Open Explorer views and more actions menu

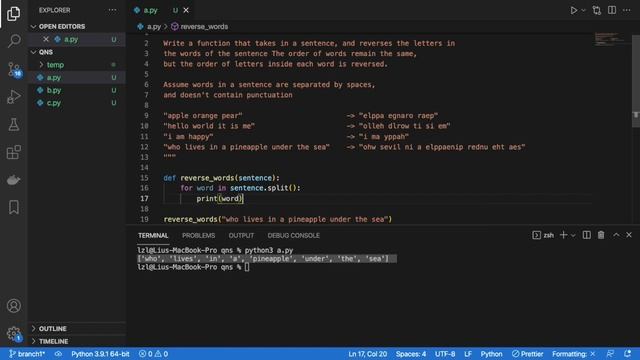tap(112, 10)
